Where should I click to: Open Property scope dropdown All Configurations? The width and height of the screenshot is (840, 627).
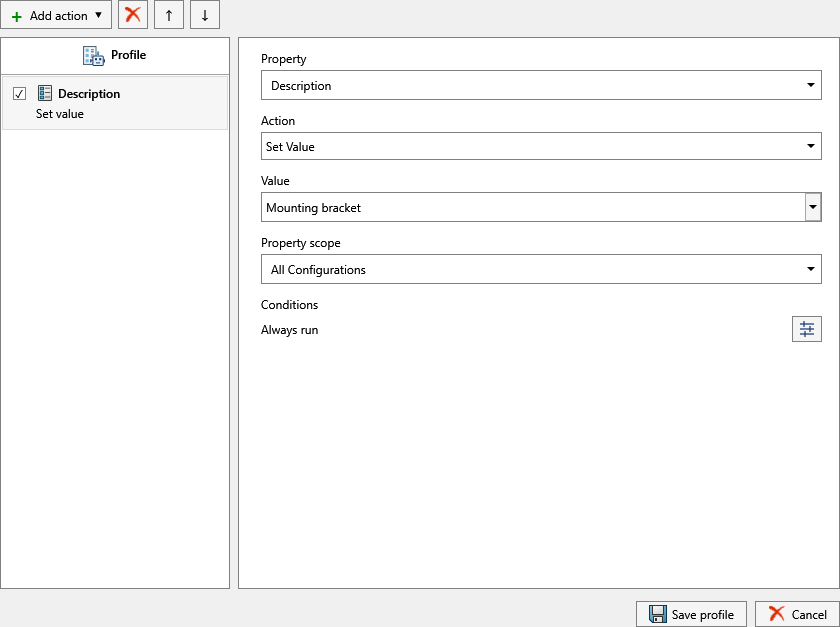(541, 269)
